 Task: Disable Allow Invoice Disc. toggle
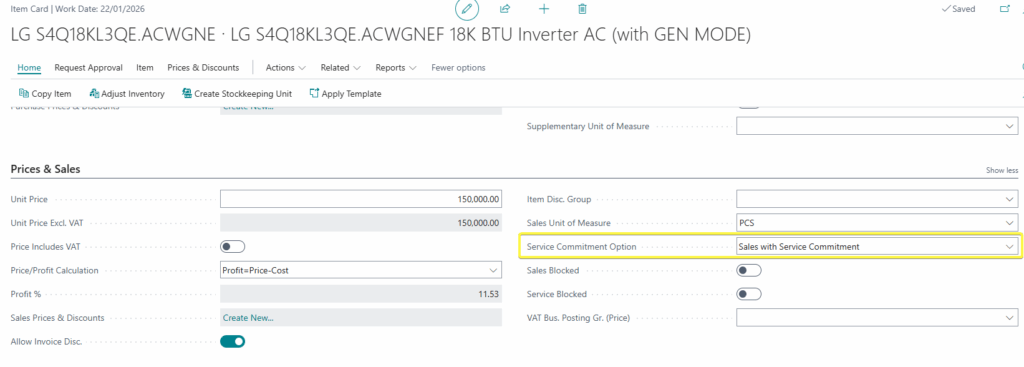coord(232,341)
